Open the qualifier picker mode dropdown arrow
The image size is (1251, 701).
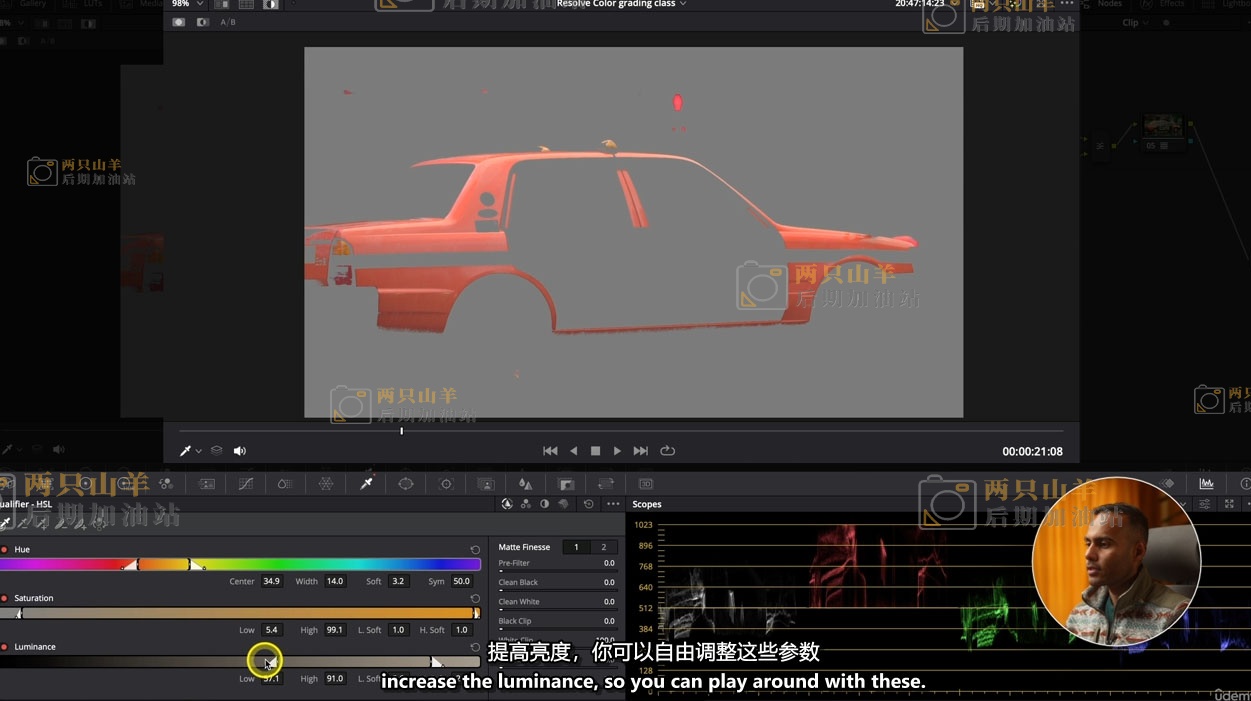click(199, 452)
